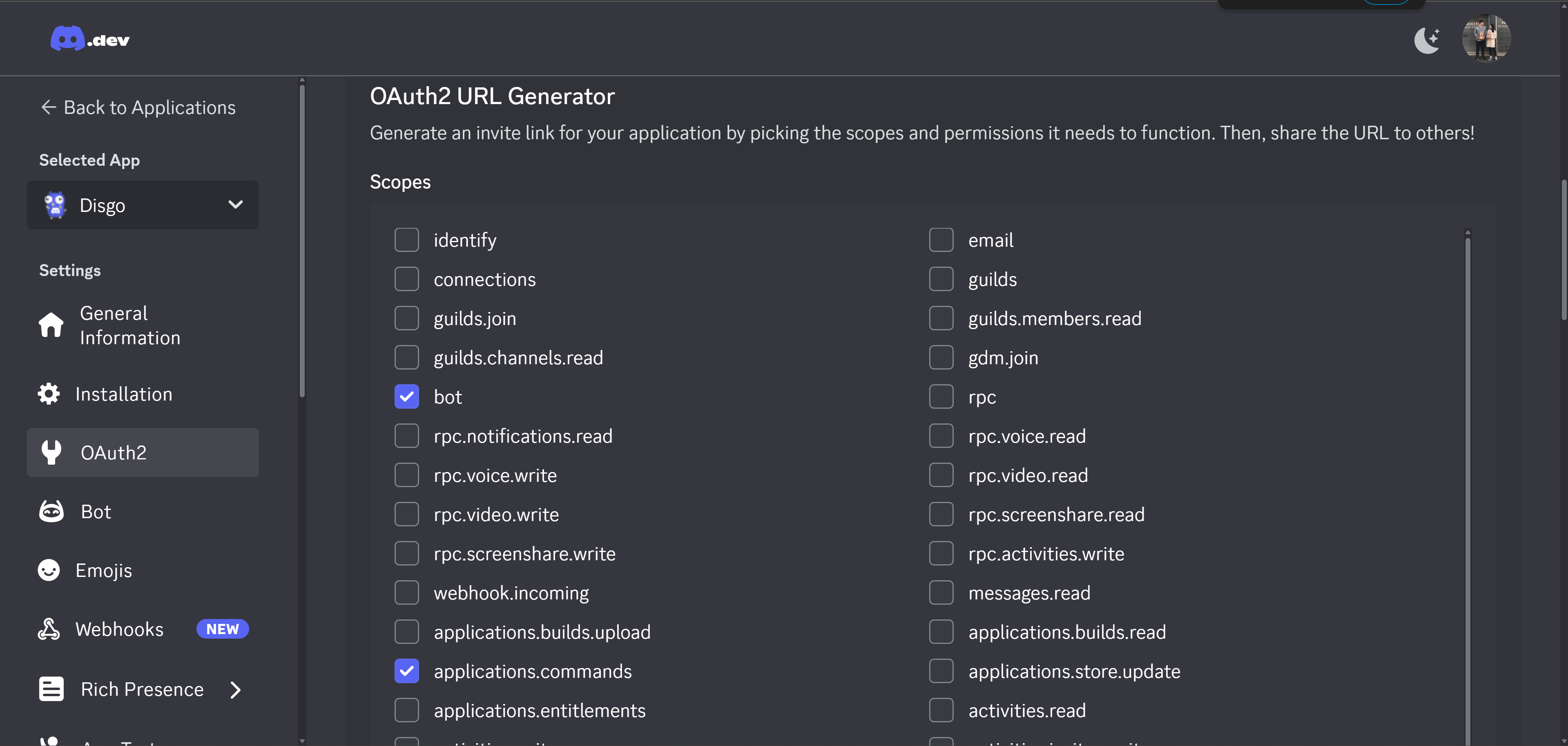Check the messages.read scope
This screenshot has height=746, width=1568.
[941, 592]
